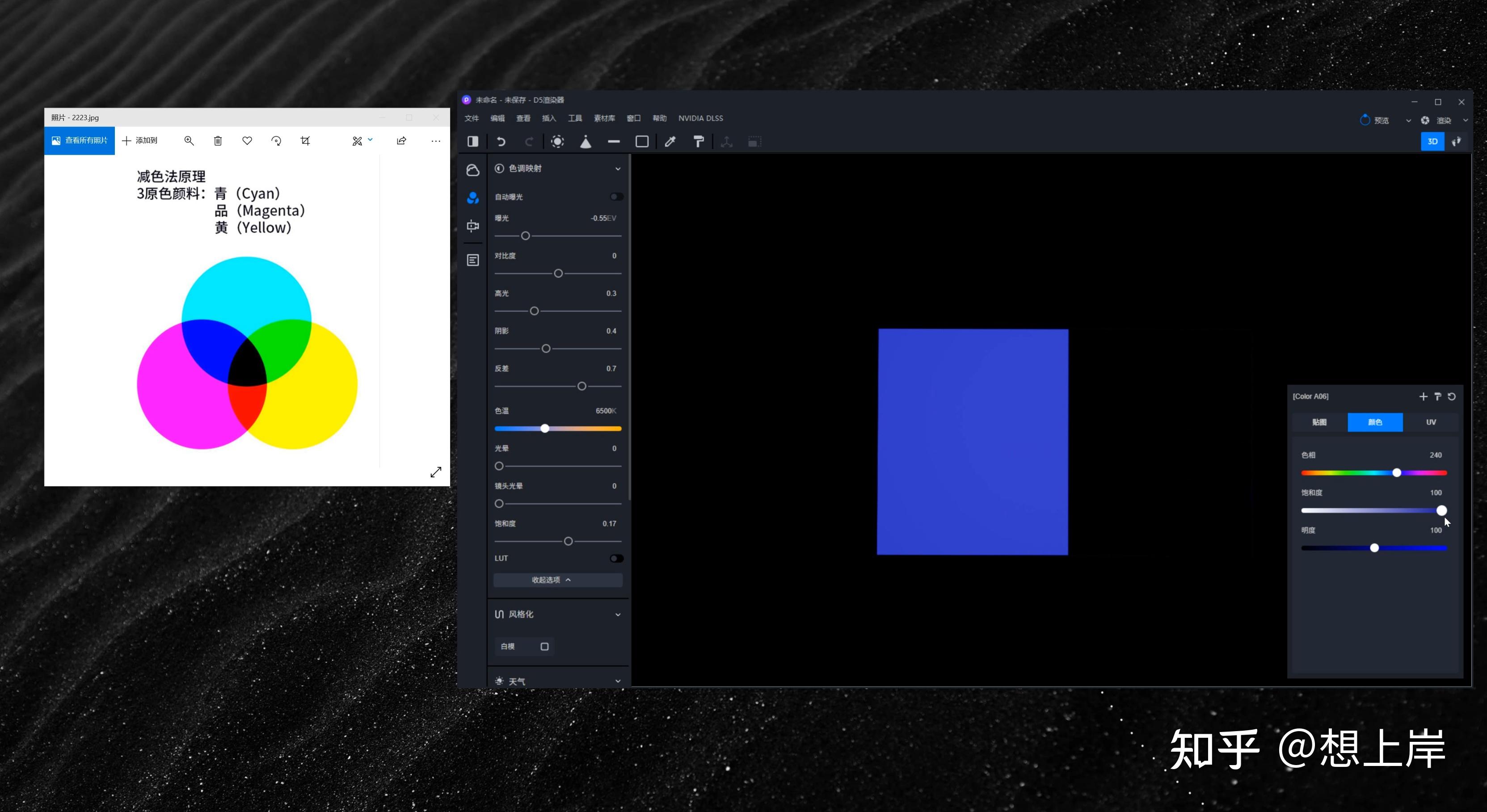Screen dimensions: 1487x812
Task: Expand the 天气 weather section
Action: click(618, 681)
